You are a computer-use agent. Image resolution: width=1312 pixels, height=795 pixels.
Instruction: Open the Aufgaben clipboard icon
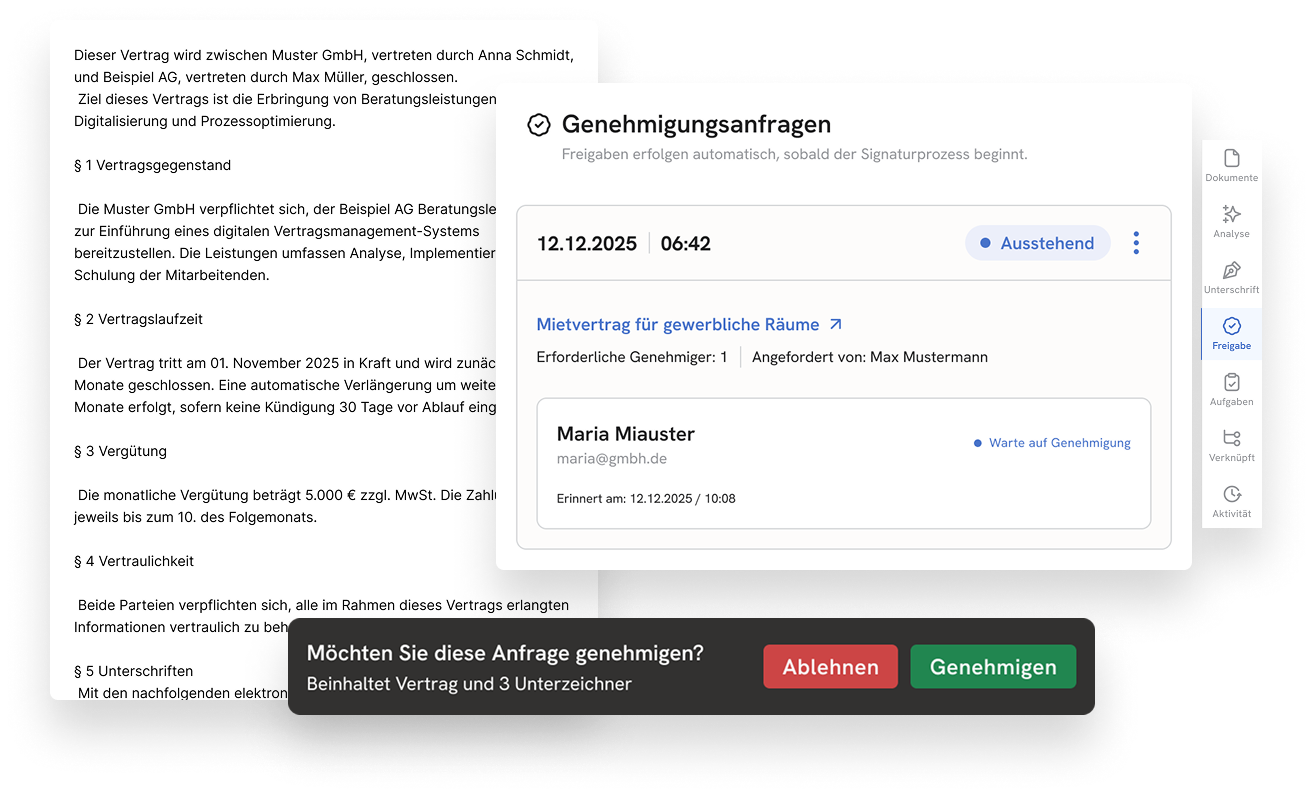tap(1231, 382)
